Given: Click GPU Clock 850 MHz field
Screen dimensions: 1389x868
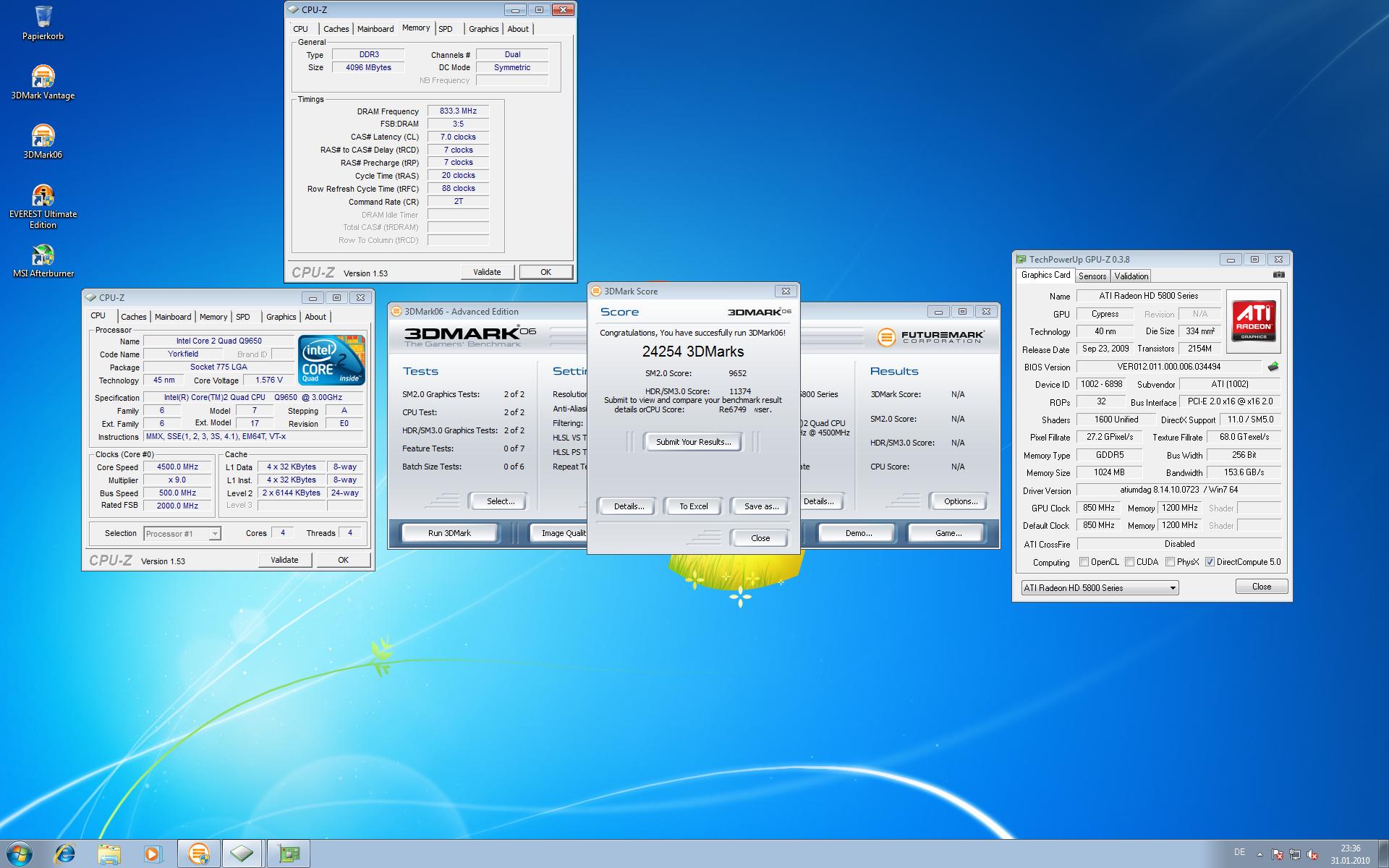Looking at the screenshot, I should coord(1098,508).
